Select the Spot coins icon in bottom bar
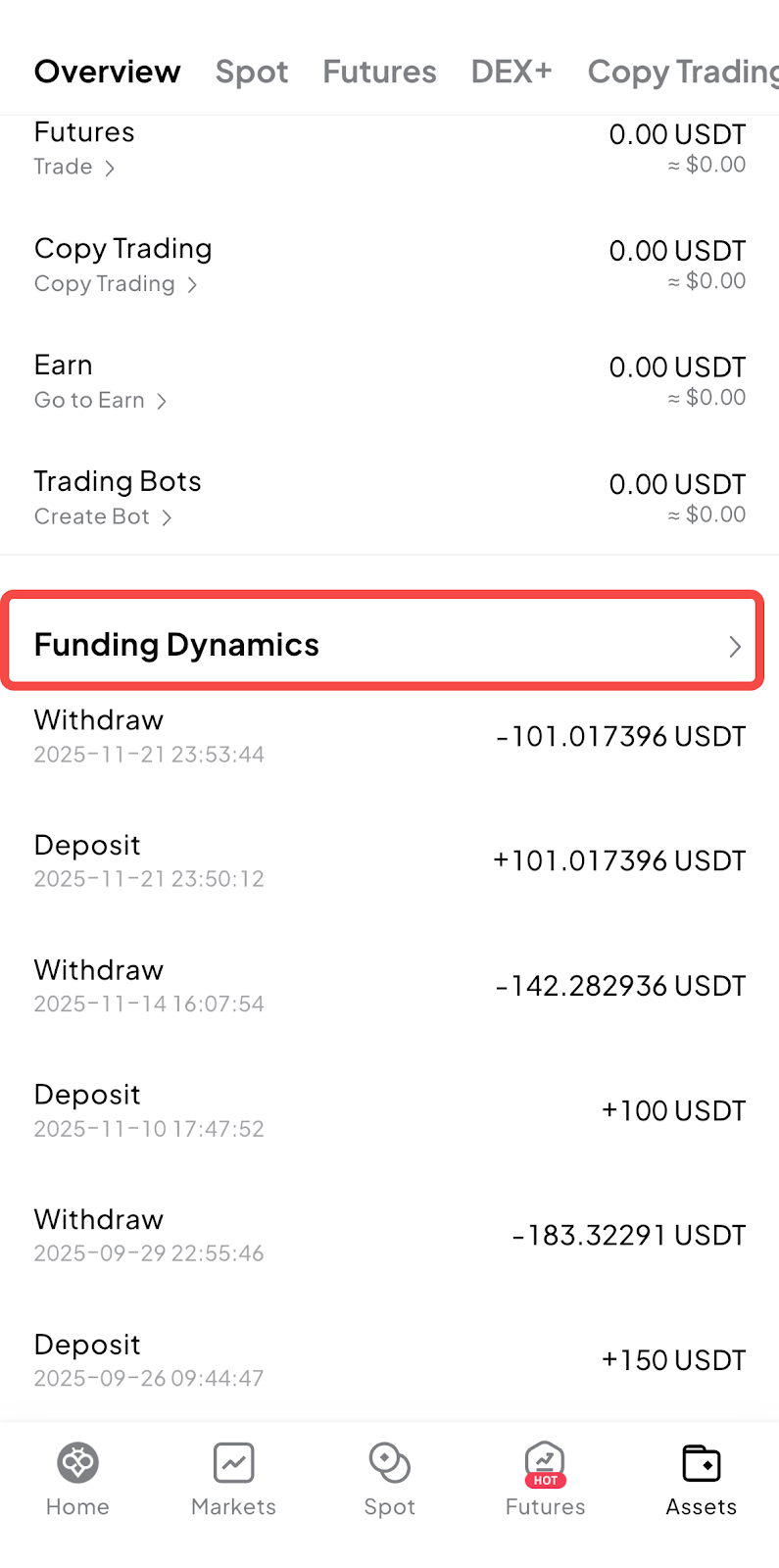Screen dimensions: 779x1568 389,1463
